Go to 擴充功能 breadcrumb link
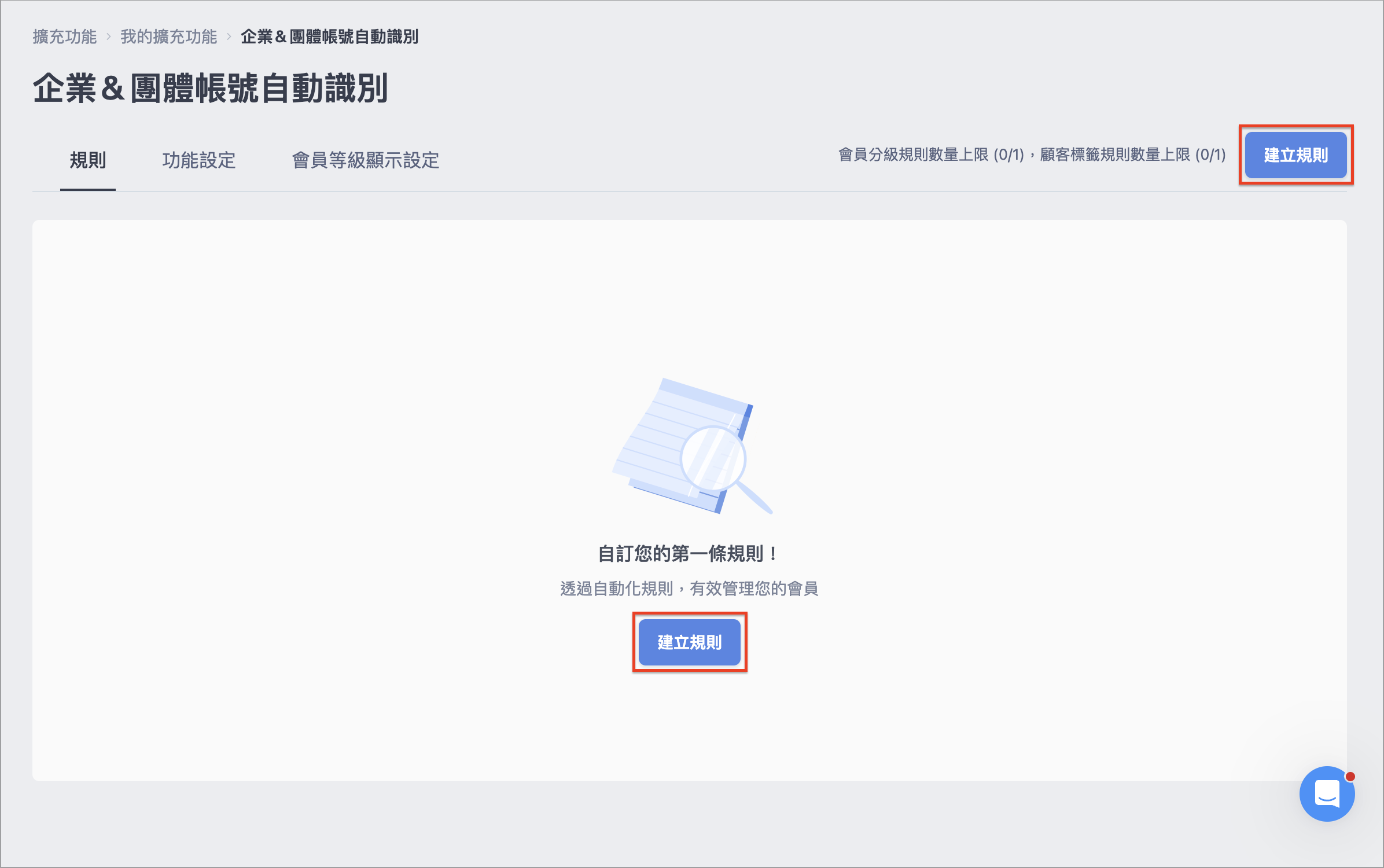 [x=65, y=36]
